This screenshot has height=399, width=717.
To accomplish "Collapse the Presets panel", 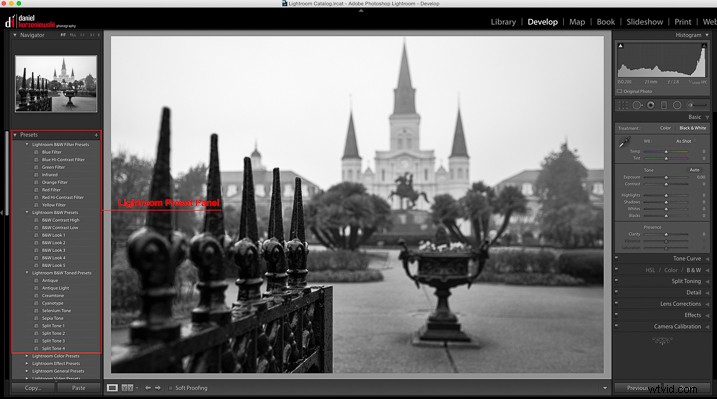I will click(x=15, y=135).
